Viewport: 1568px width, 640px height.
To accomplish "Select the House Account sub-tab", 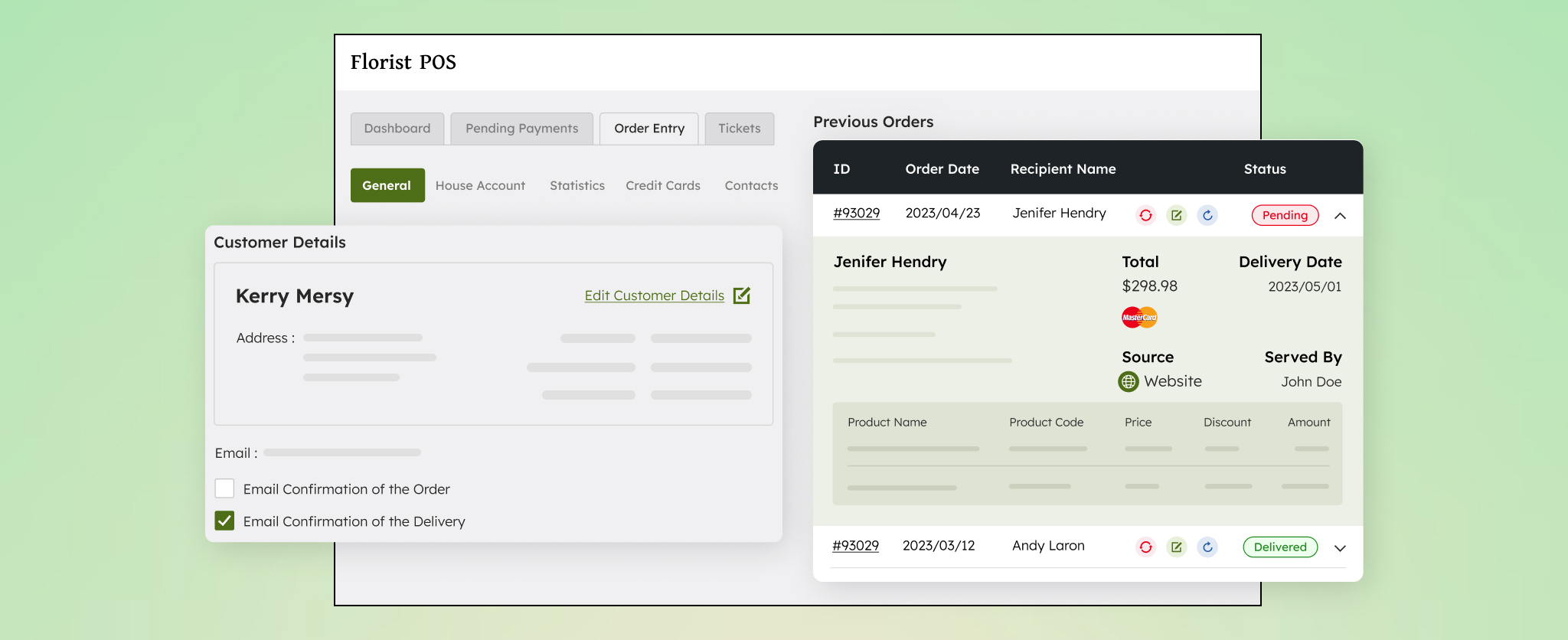I will click(480, 185).
